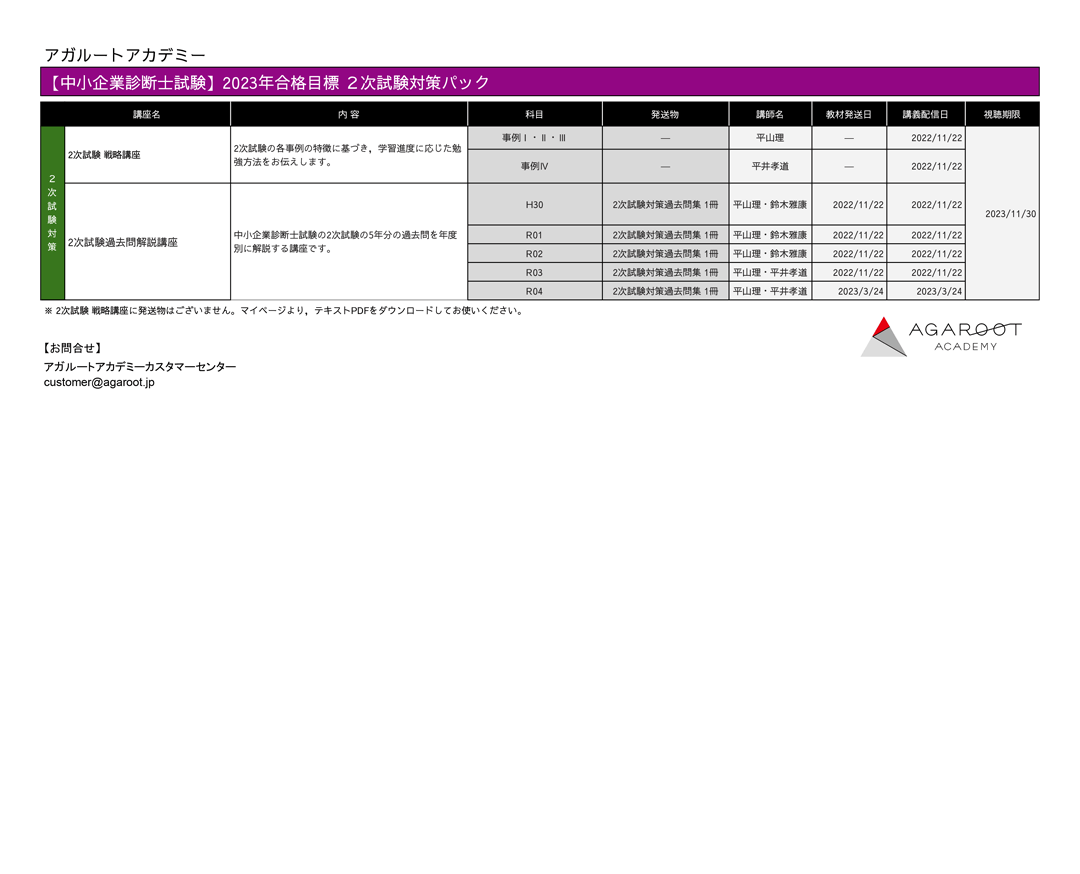Screen dimensions: 1080x874
Task: Select the 2023/11/30 viewing deadline cell
Action: click(x=1001, y=214)
